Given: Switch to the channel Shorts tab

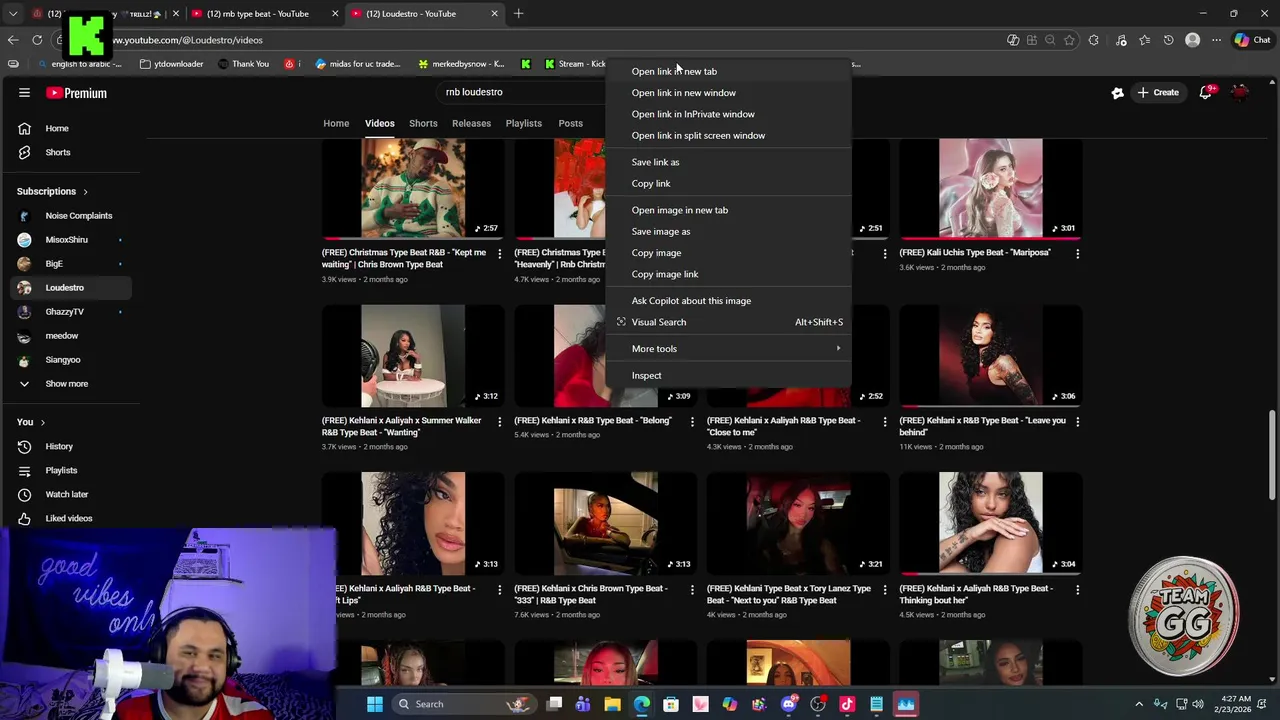Looking at the screenshot, I should (x=423, y=123).
